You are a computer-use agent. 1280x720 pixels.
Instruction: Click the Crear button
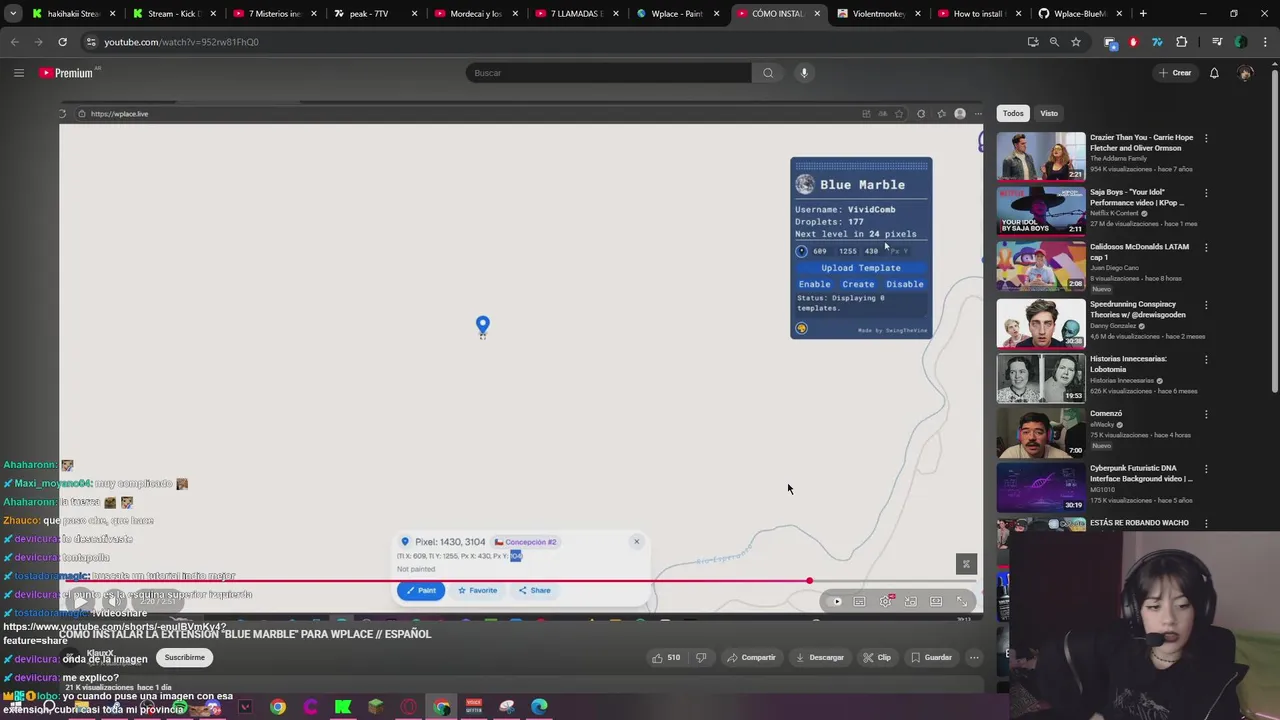1175,73
